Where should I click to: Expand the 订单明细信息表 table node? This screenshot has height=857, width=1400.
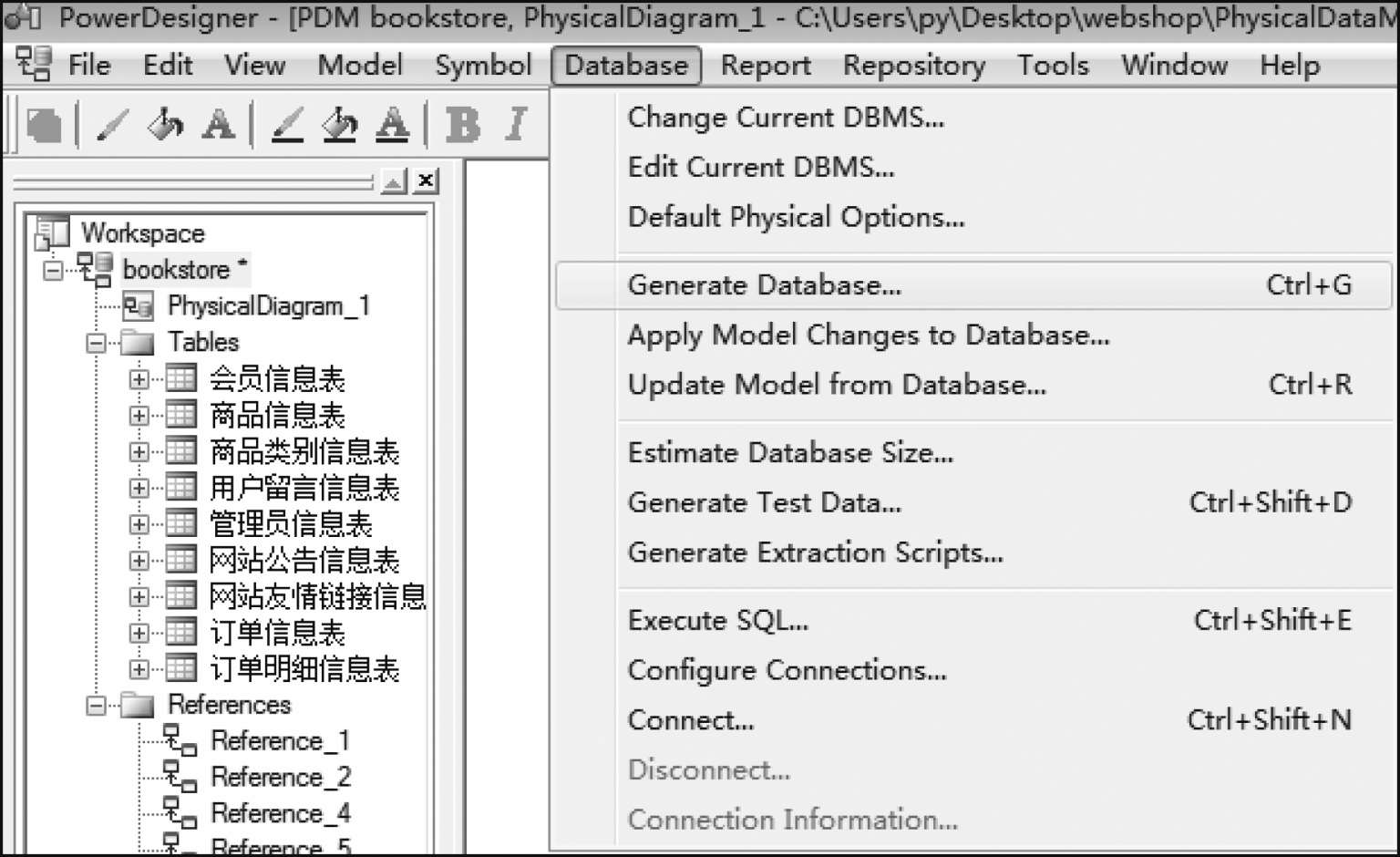pyautogui.click(x=139, y=670)
